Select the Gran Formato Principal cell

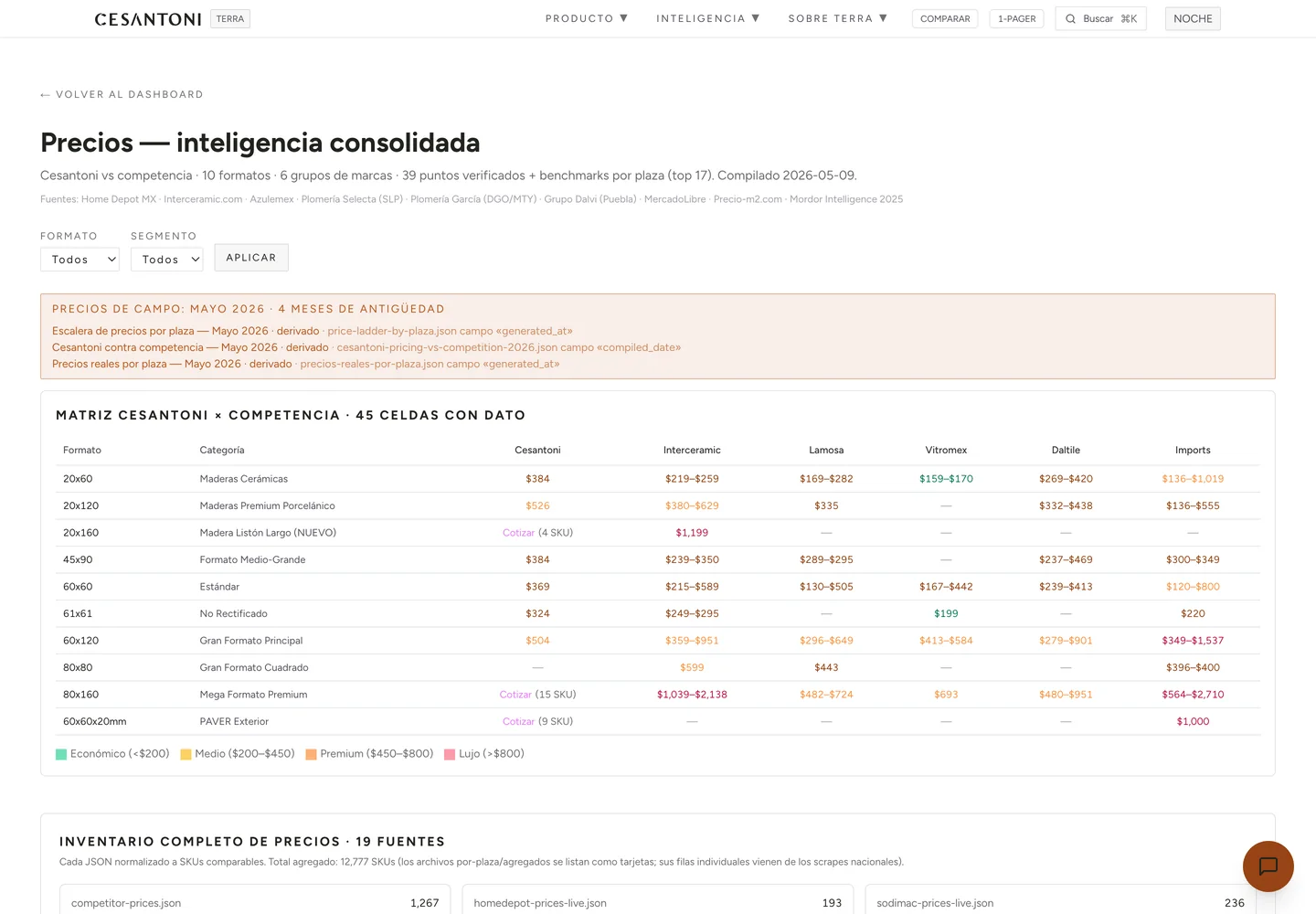(x=251, y=641)
